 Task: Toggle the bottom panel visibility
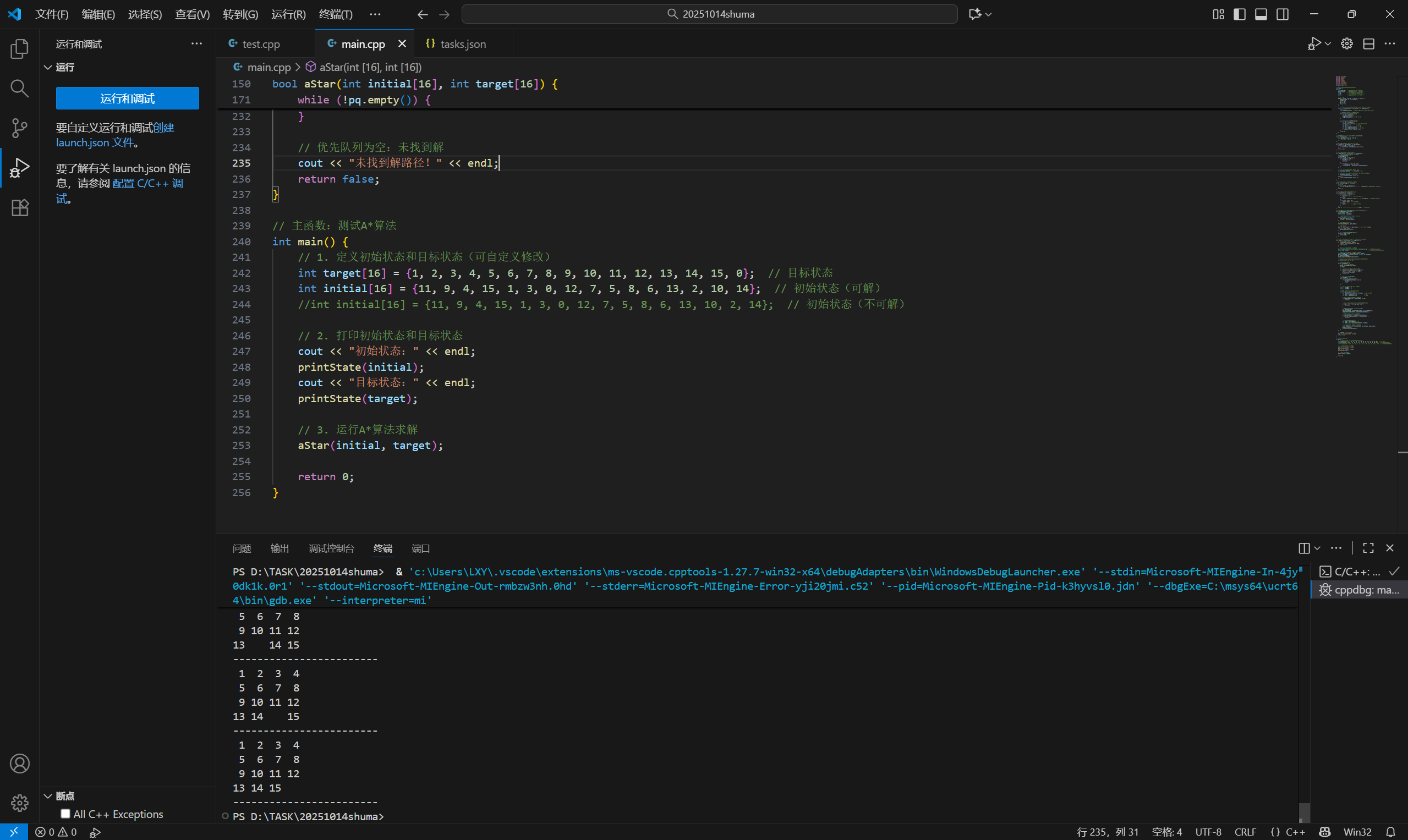1261,14
